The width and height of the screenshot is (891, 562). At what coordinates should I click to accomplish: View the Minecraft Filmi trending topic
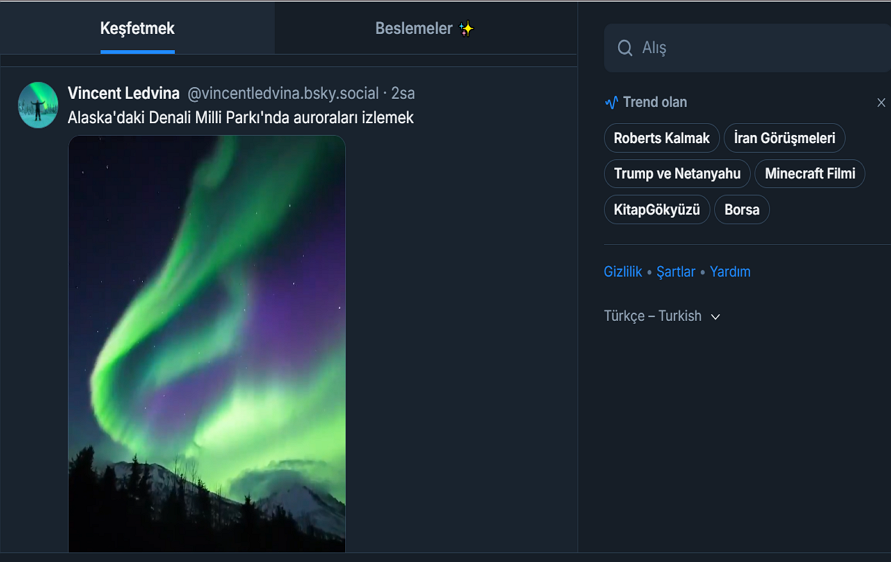(x=809, y=174)
